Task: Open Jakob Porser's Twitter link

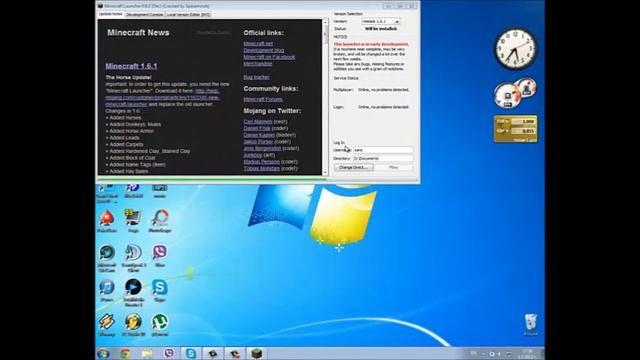Action: (258, 142)
